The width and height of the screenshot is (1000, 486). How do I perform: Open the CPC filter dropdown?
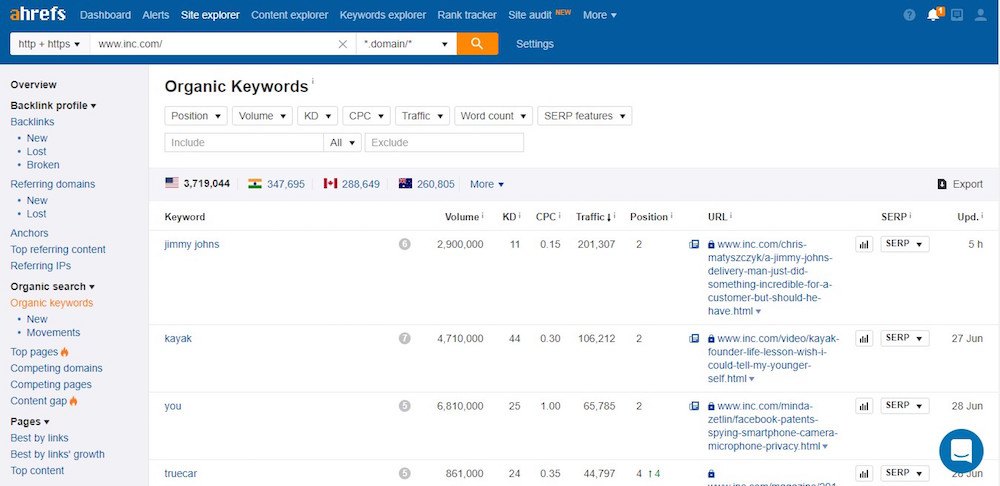tap(366, 116)
